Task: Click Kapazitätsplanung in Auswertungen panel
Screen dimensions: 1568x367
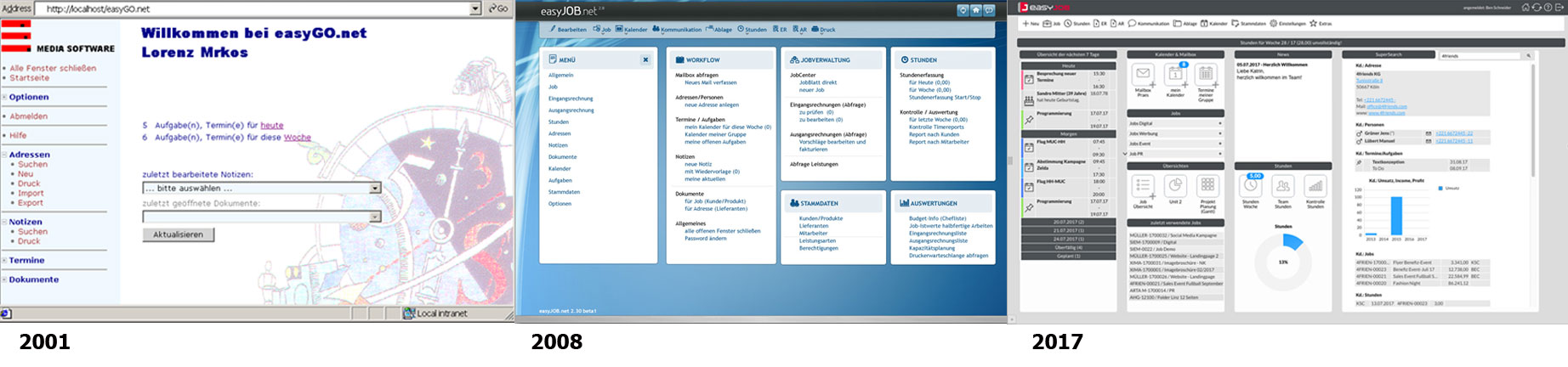Action: click(x=932, y=248)
